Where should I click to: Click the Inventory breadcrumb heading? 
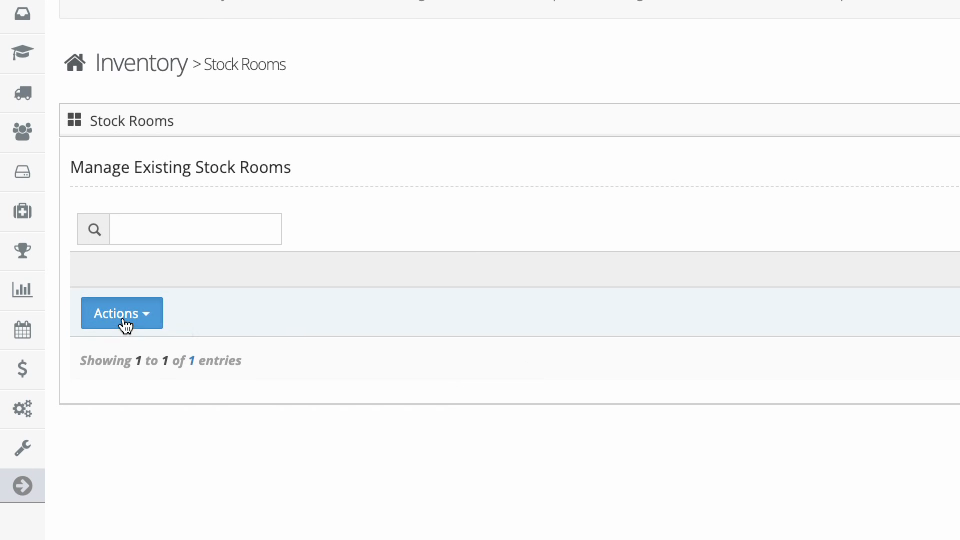click(x=141, y=63)
